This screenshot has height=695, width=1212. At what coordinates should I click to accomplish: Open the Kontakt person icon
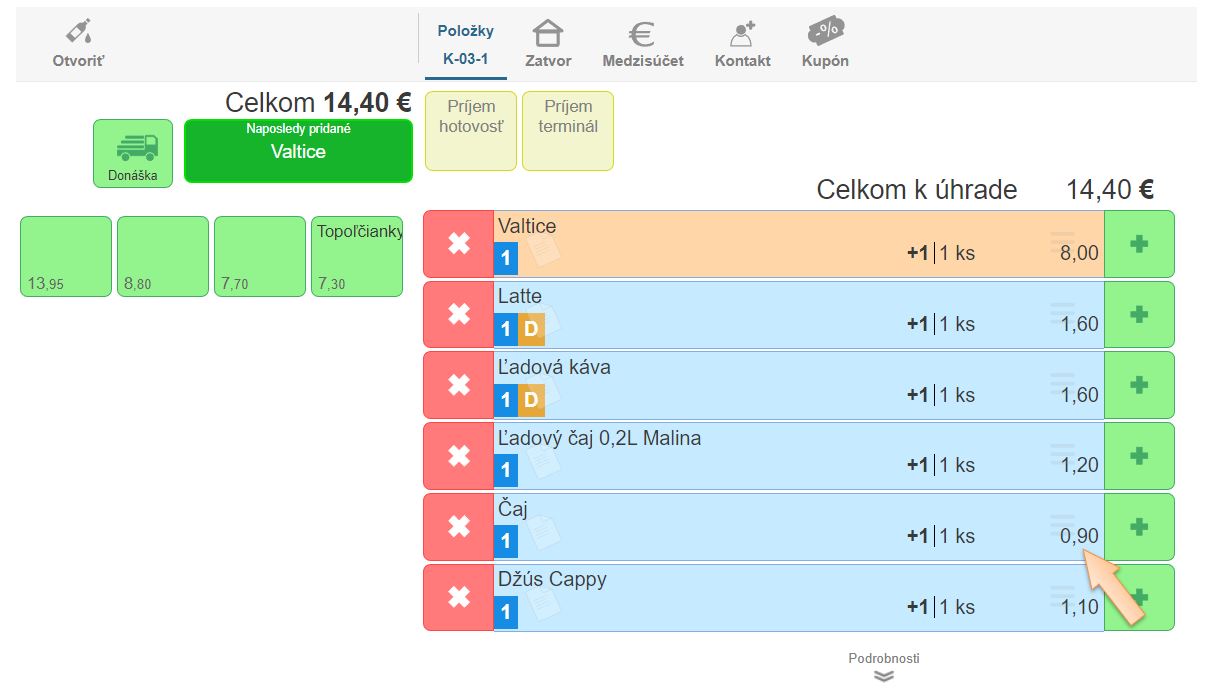(x=742, y=35)
